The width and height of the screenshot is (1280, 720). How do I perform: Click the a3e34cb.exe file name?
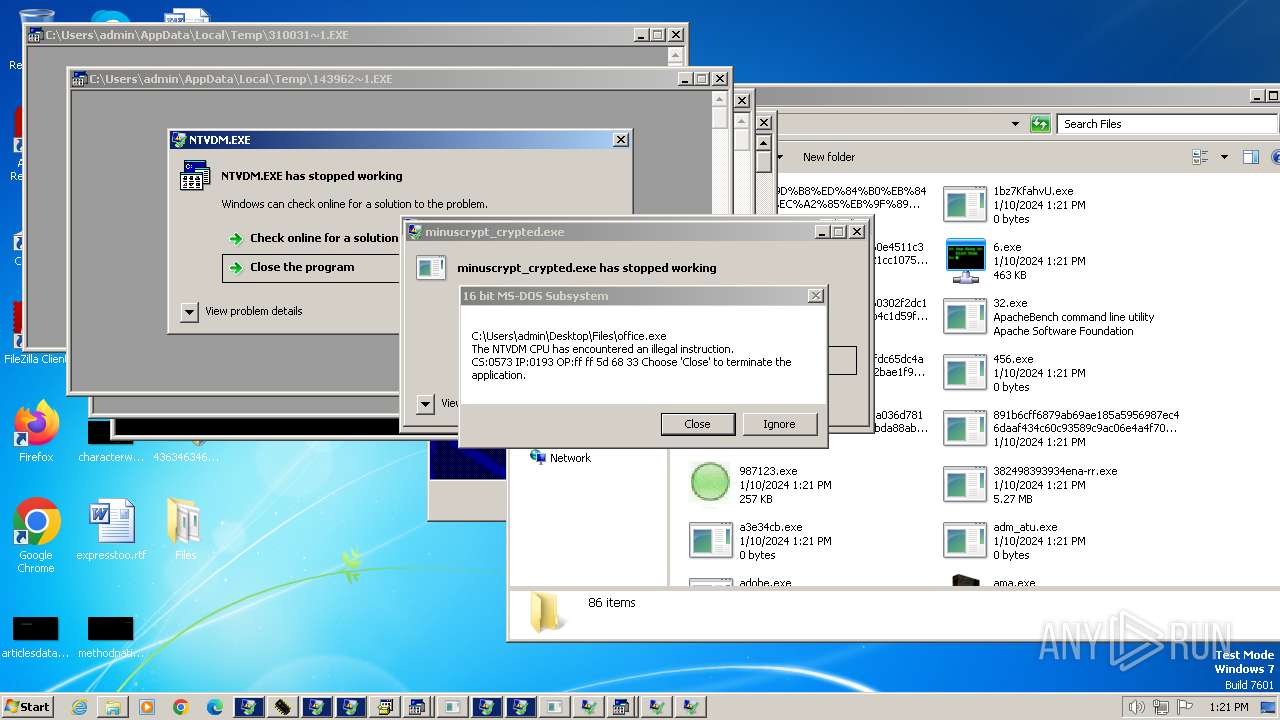(x=771, y=527)
